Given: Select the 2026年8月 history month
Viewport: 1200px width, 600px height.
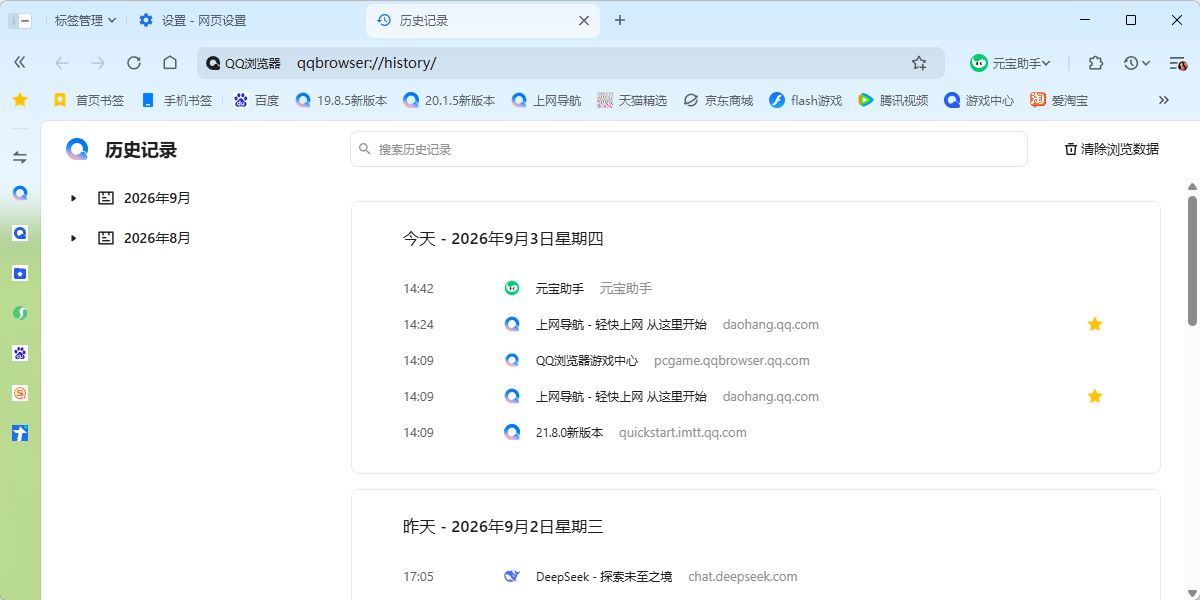Looking at the screenshot, I should click(x=157, y=238).
